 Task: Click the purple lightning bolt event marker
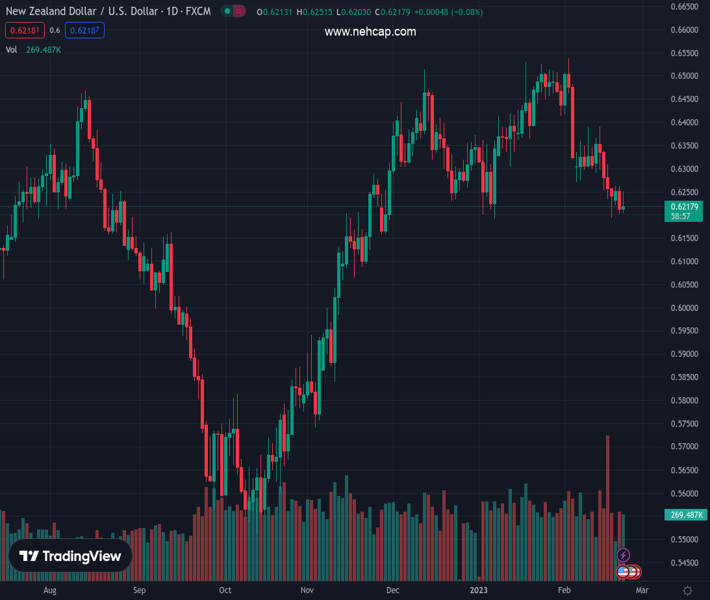(x=623, y=555)
